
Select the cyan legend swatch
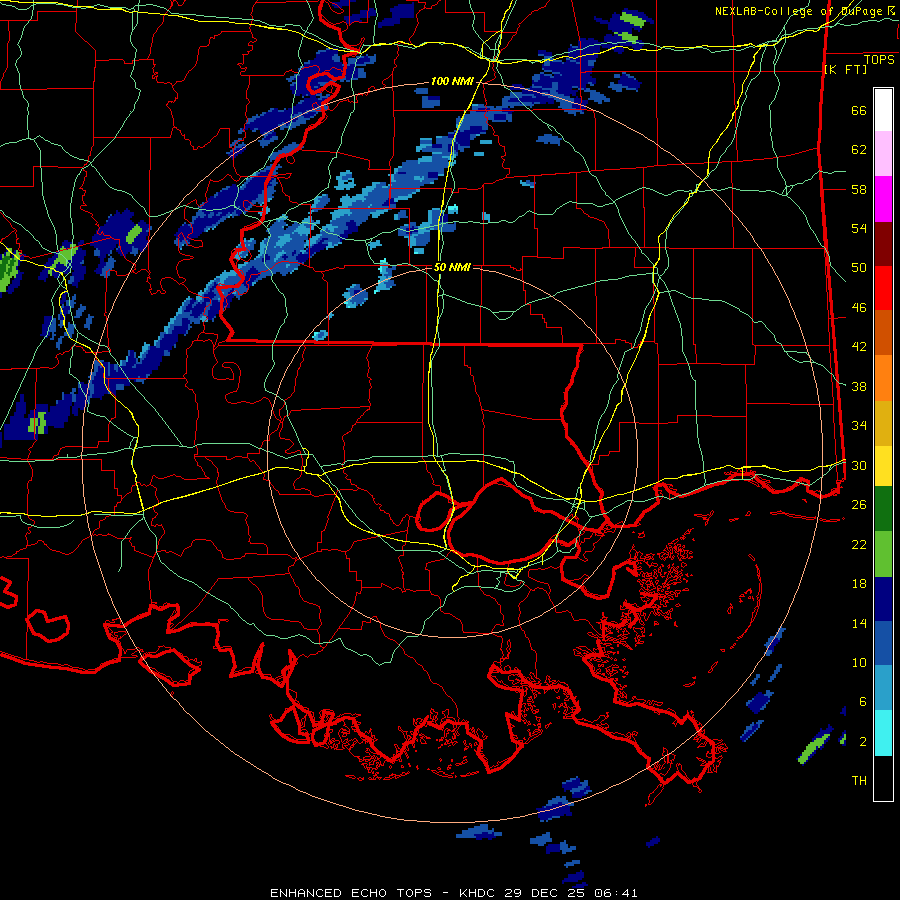(883, 733)
